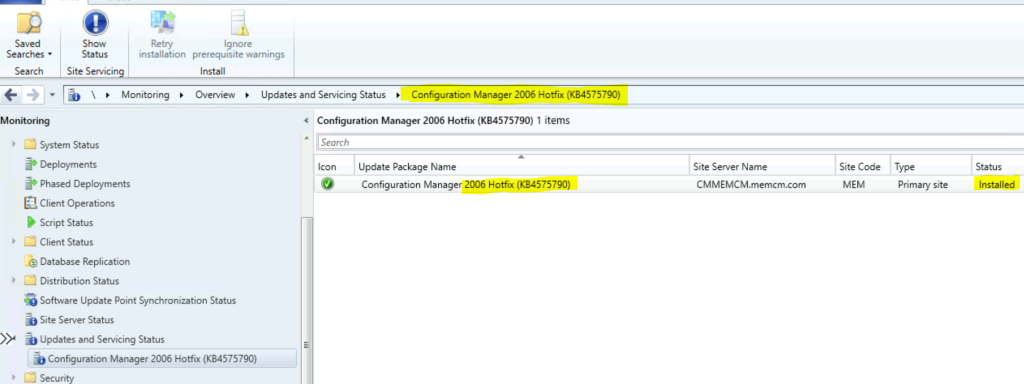Click Retry installation in the ribbon
Screen dimensions: 1024x384
coord(162,36)
